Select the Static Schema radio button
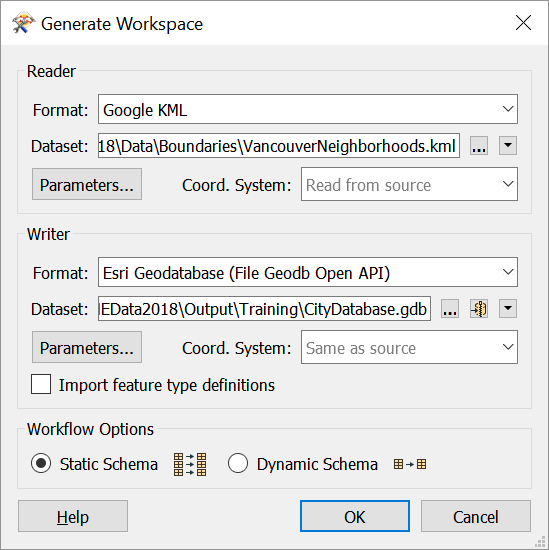This screenshot has width=549, height=550. 41,463
